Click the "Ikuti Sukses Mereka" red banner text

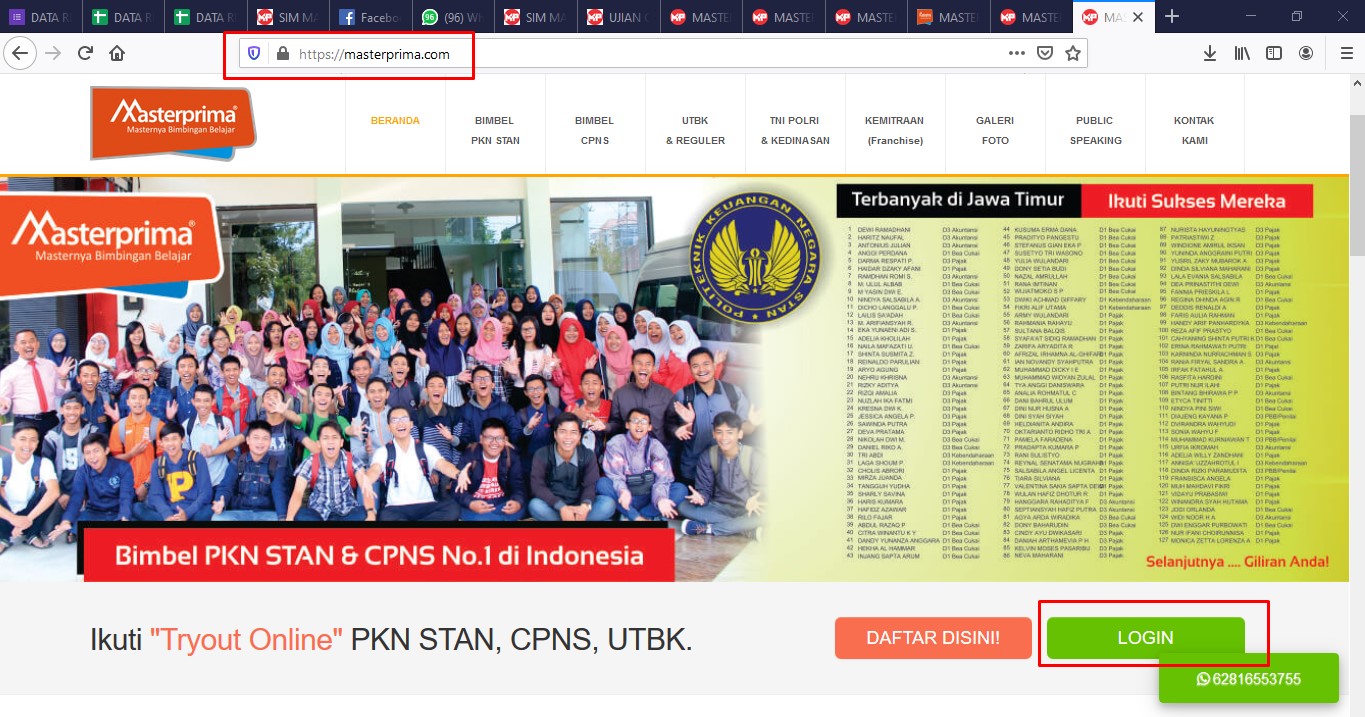point(1197,201)
